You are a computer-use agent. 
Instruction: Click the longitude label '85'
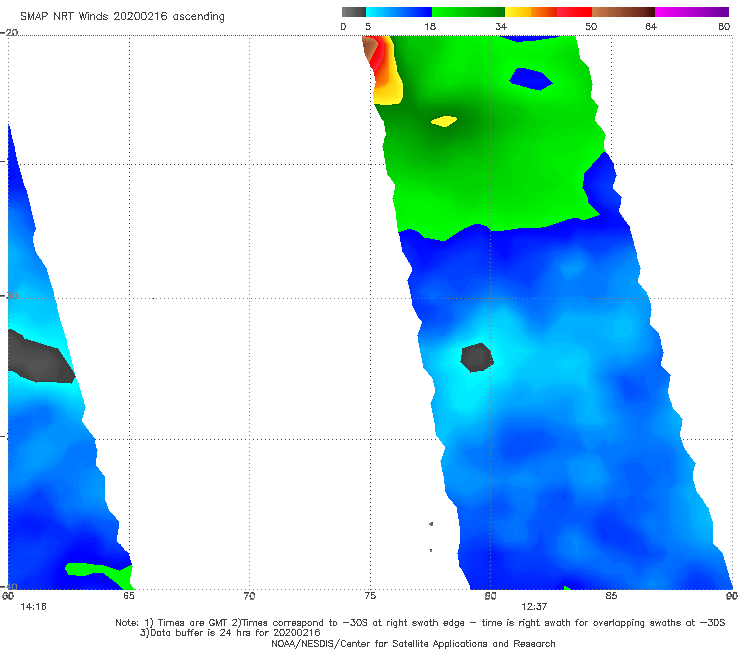pos(611,596)
